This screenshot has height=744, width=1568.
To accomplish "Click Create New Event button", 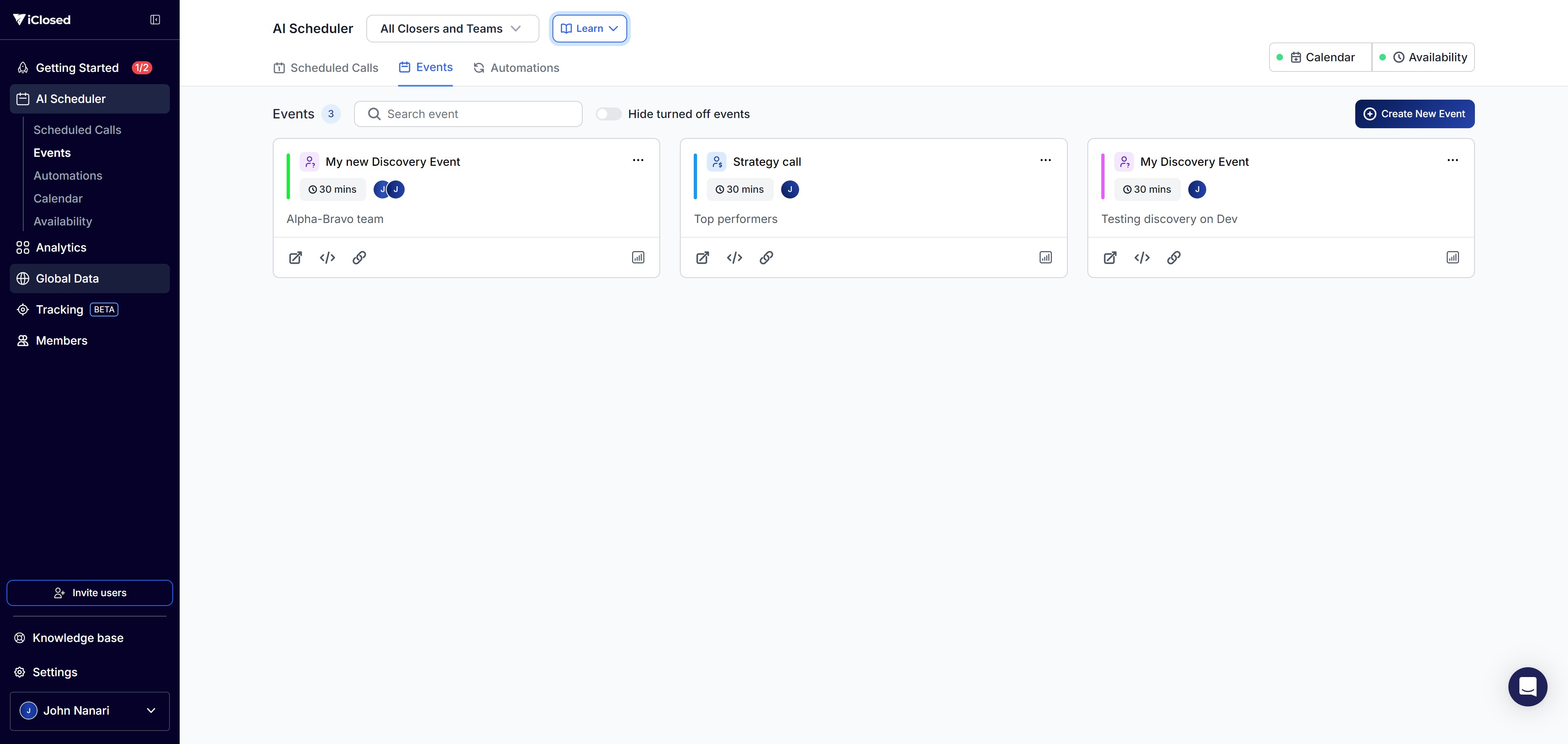I will [1414, 114].
